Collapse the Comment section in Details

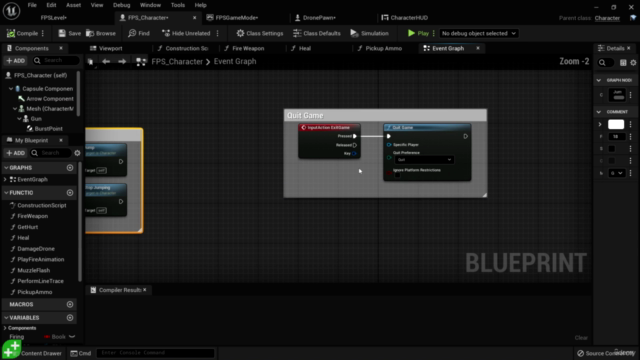(599, 112)
